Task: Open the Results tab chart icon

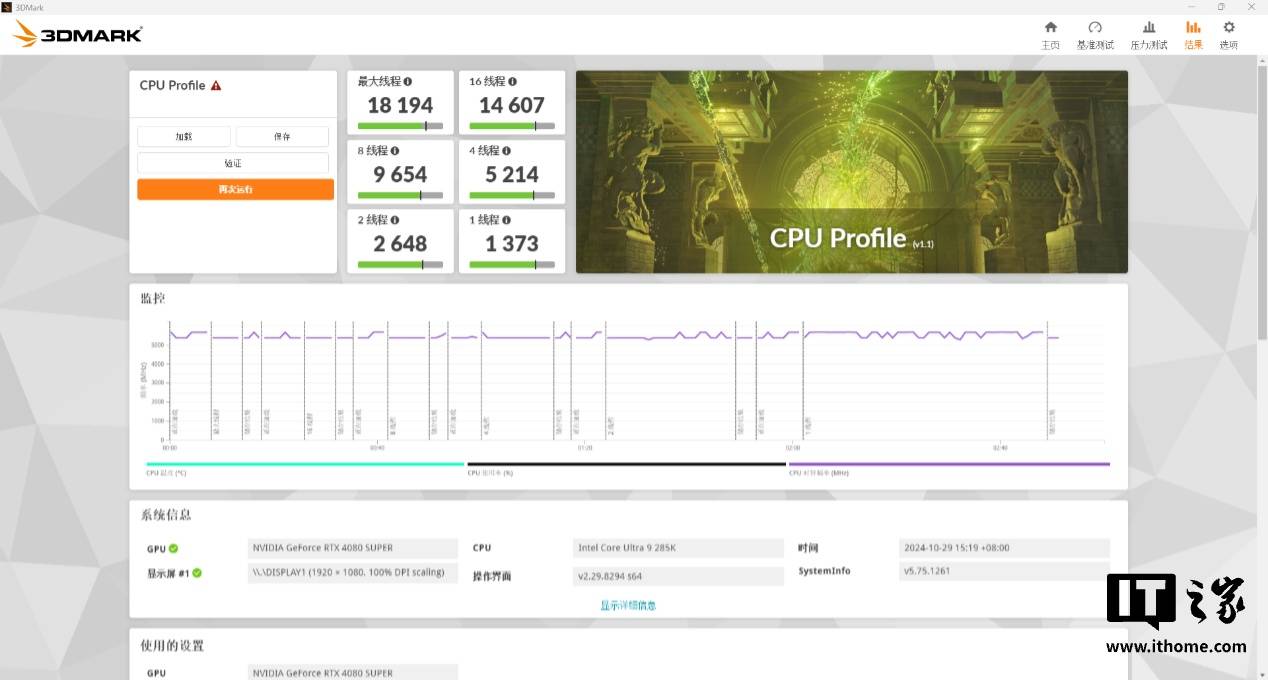Action: [x=1193, y=28]
